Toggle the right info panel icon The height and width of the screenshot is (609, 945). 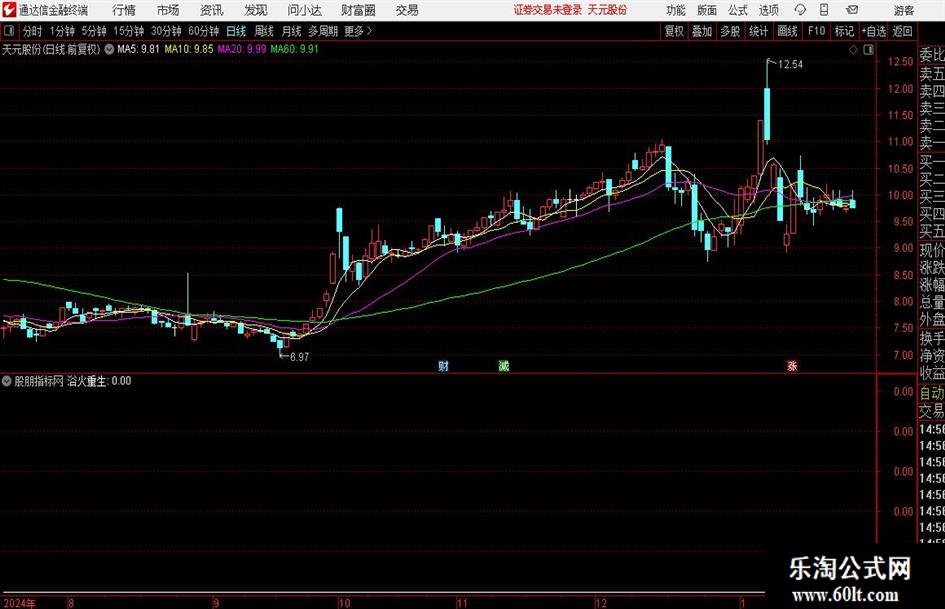868,50
